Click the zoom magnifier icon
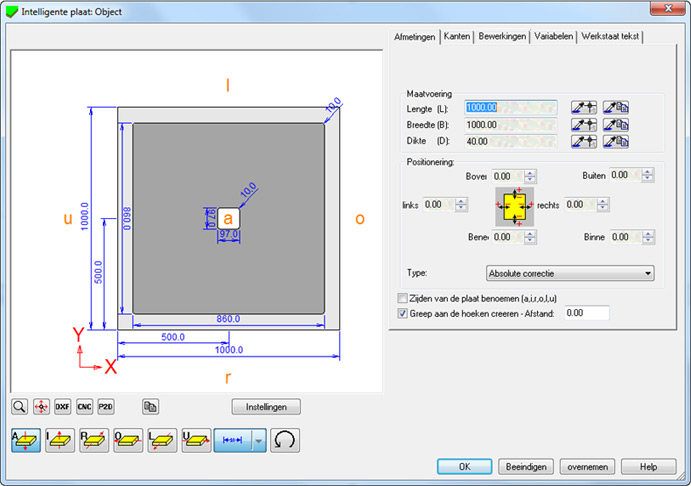The image size is (691, 486). coord(19,406)
